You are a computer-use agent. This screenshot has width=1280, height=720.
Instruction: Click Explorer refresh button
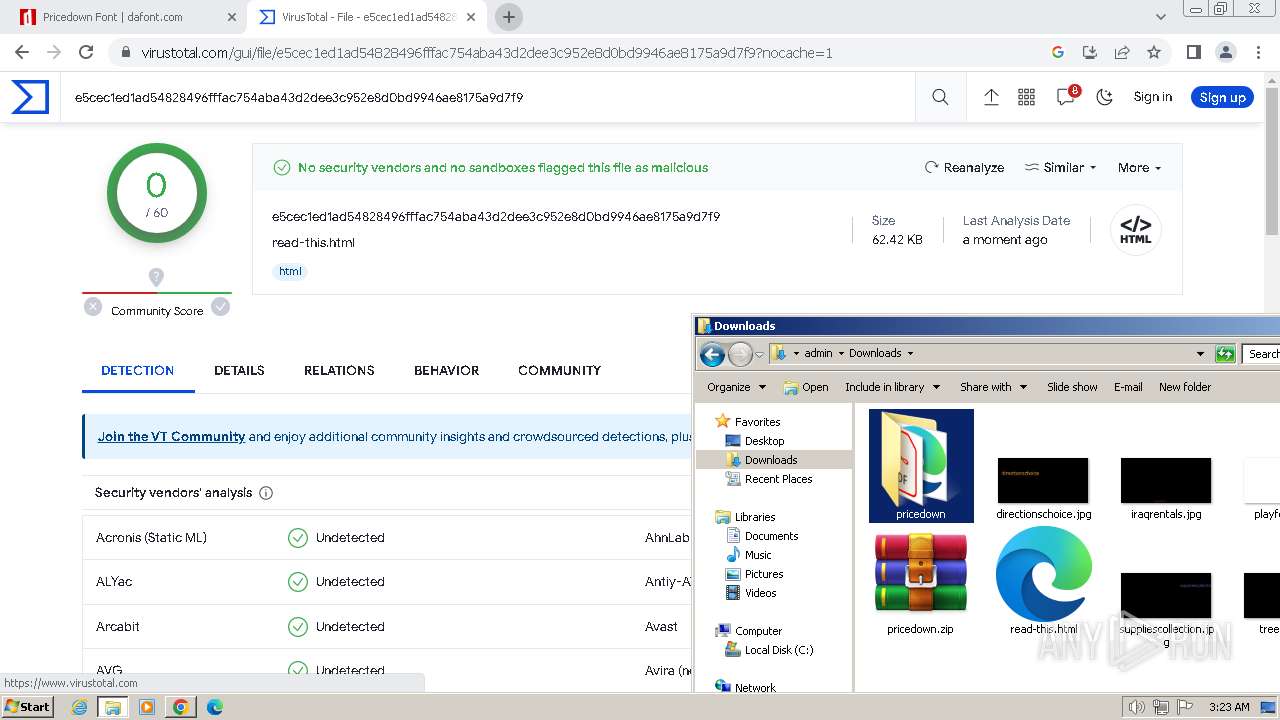tap(1225, 353)
